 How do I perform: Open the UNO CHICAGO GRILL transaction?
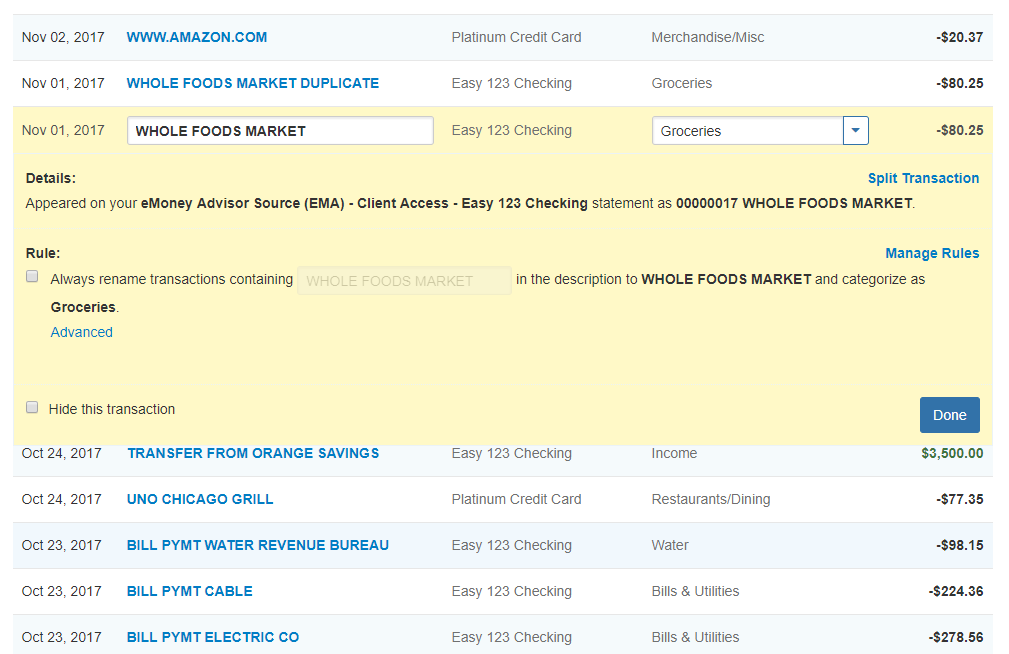pyautogui.click(x=200, y=499)
